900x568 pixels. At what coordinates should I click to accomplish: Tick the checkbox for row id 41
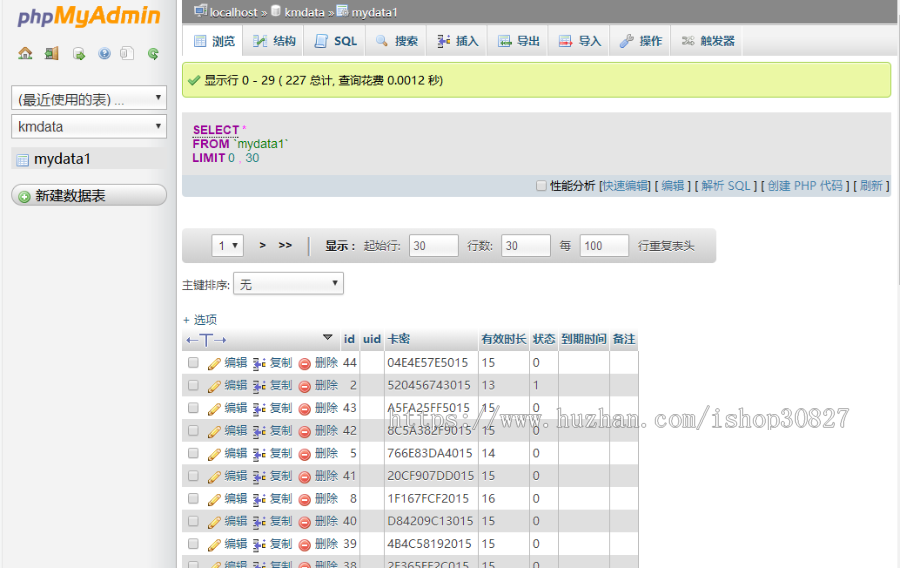pos(193,476)
